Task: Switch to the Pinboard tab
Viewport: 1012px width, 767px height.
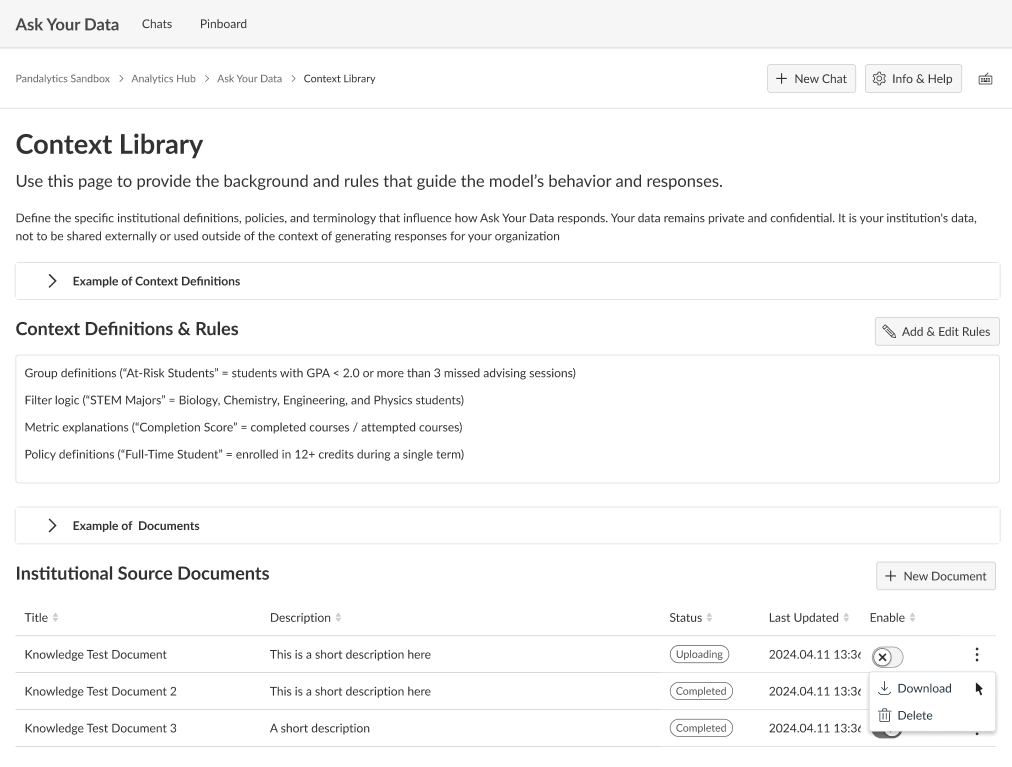Action: [222, 23]
